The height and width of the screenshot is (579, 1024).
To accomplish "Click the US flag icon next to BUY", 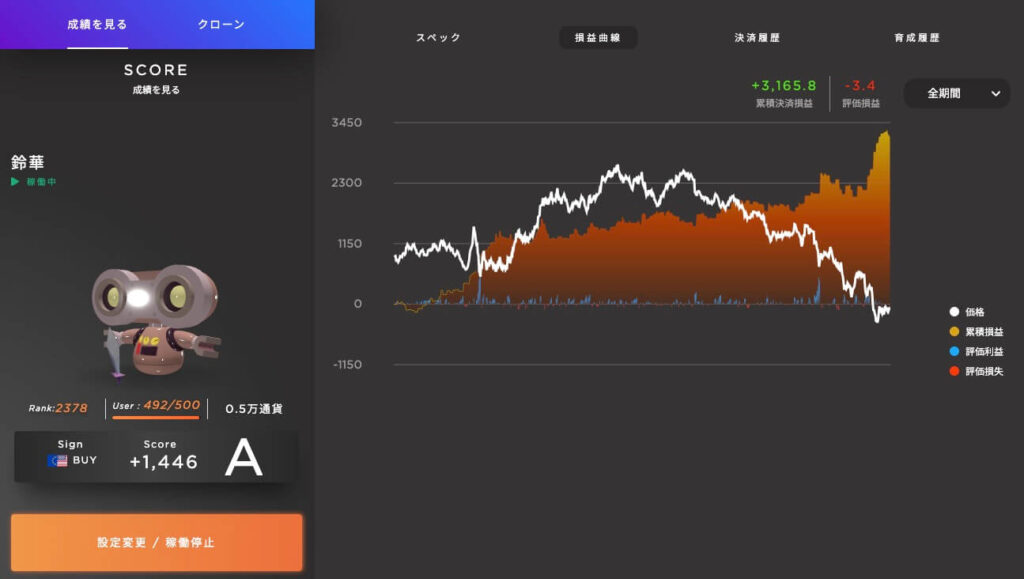I will (x=58, y=461).
